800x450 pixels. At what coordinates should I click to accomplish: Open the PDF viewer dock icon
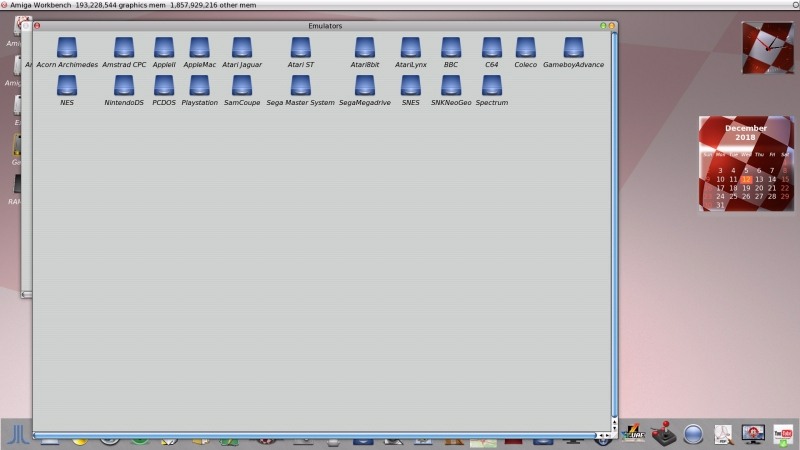pos(723,435)
